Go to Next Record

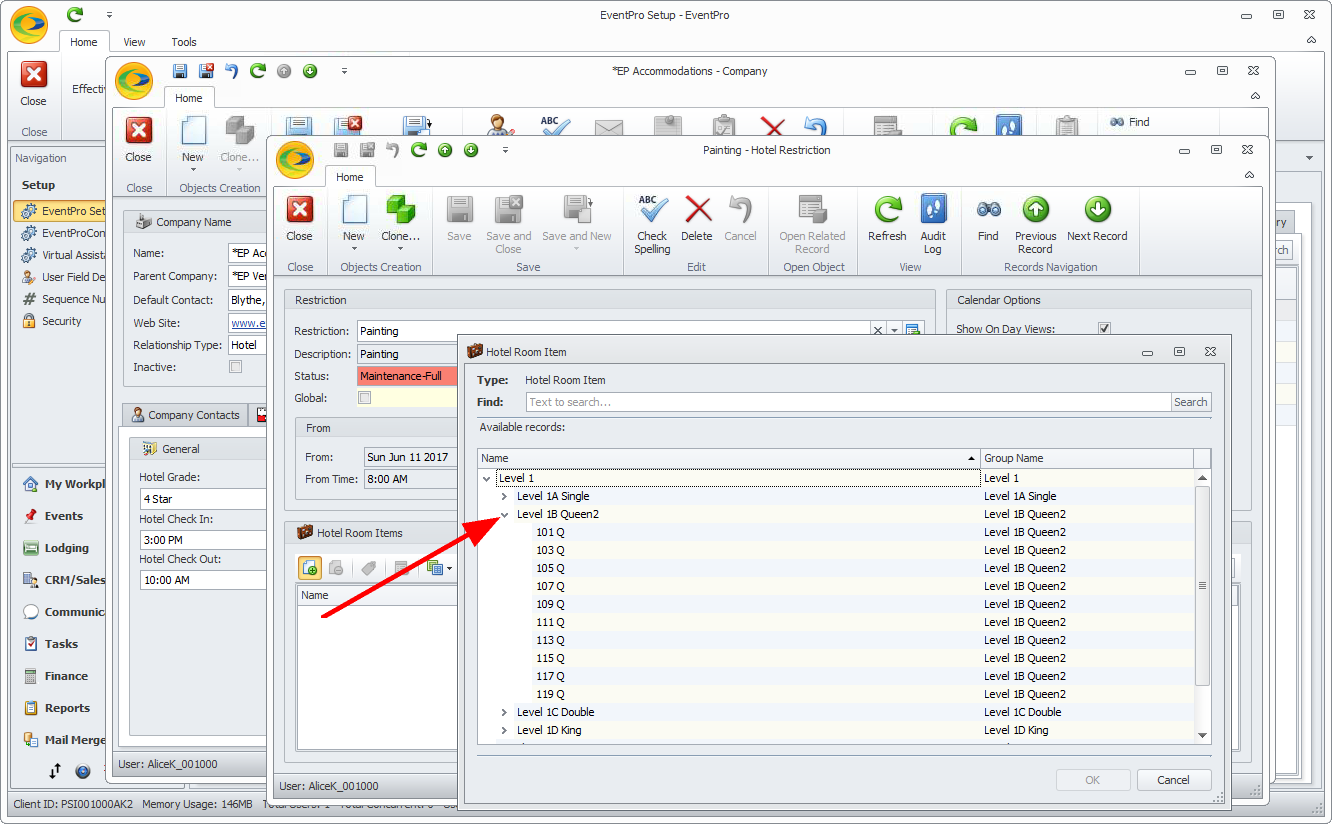(x=1097, y=219)
